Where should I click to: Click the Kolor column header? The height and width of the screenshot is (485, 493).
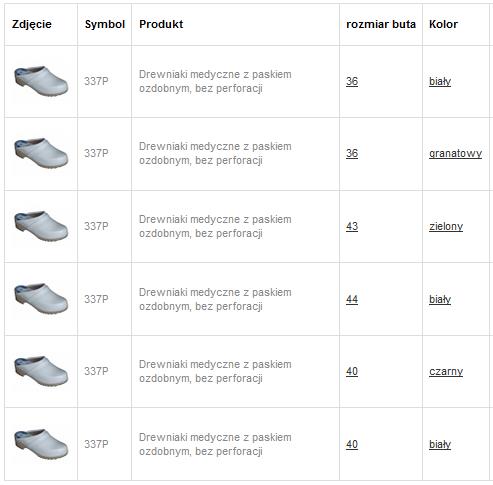[443, 24]
